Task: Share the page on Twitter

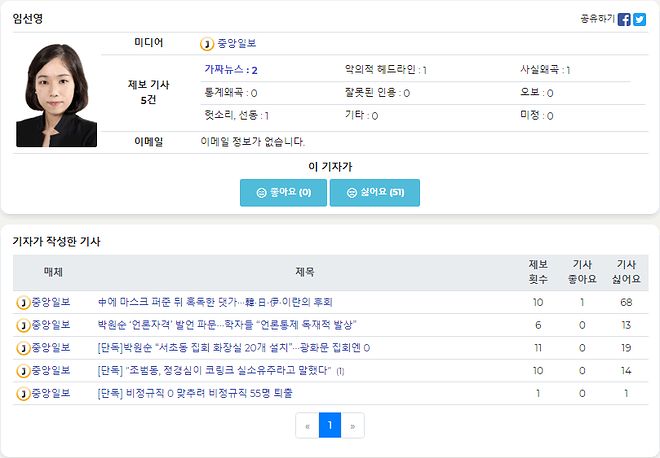Action: point(639,19)
